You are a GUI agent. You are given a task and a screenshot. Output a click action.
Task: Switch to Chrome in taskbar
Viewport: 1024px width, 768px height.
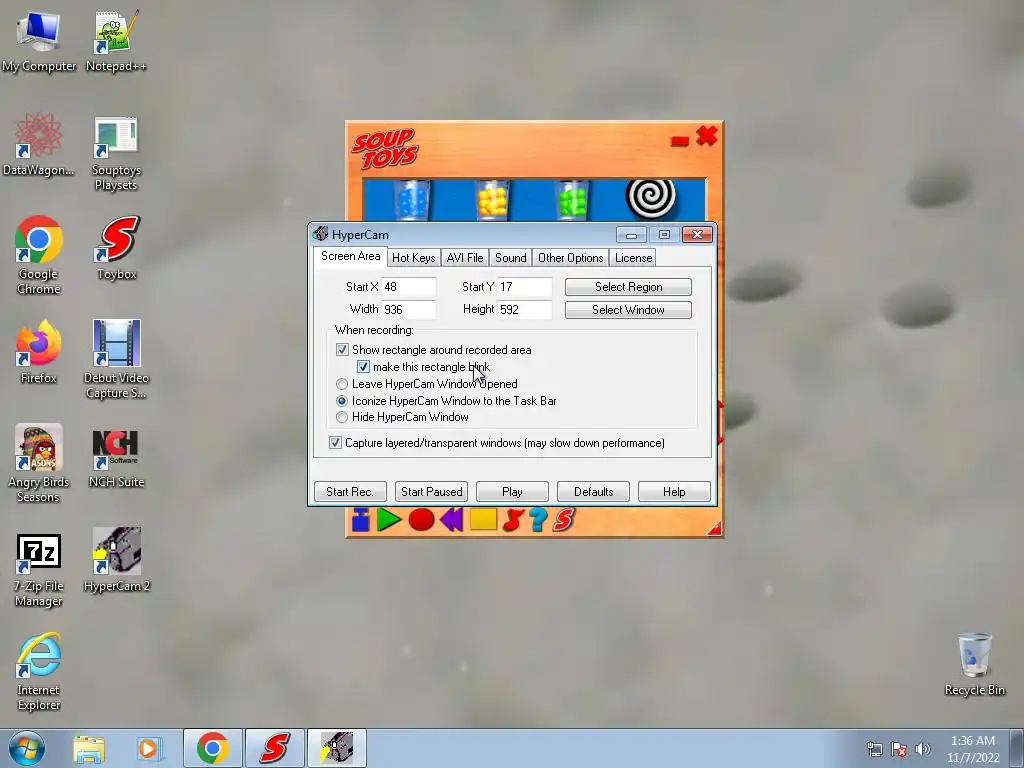(x=212, y=748)
